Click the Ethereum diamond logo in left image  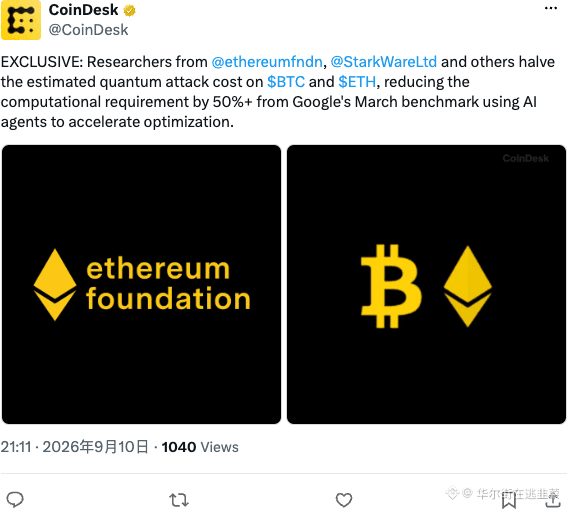click(x=55, y=285)
